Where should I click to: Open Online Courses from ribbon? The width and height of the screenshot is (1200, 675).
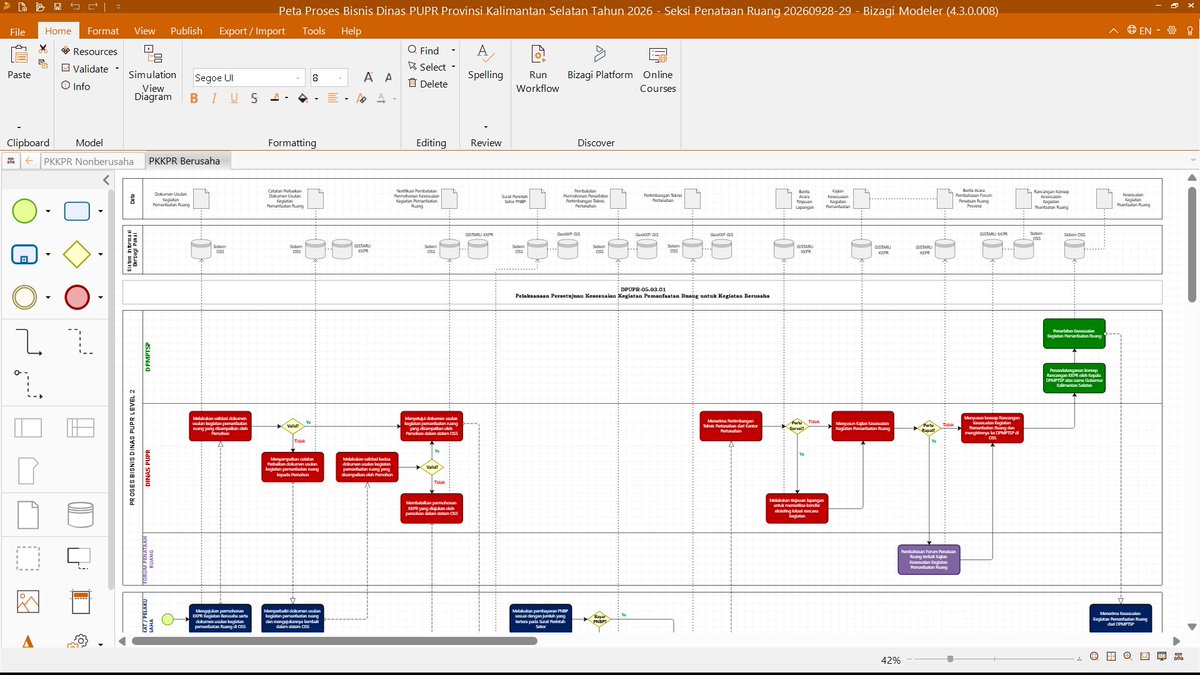point(658,69)
